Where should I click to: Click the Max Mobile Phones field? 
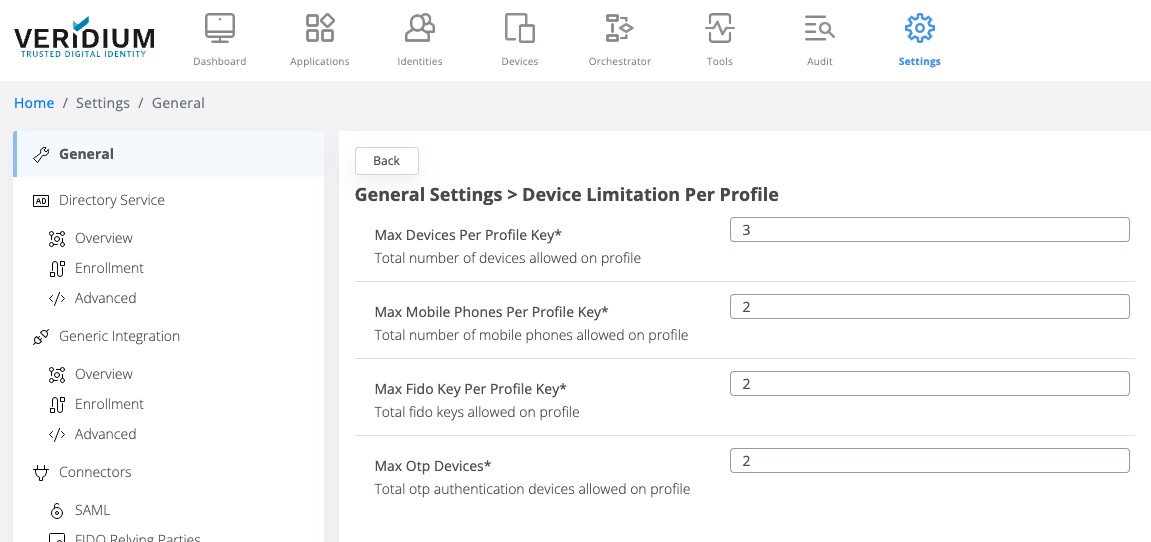(x=929, y=307)
